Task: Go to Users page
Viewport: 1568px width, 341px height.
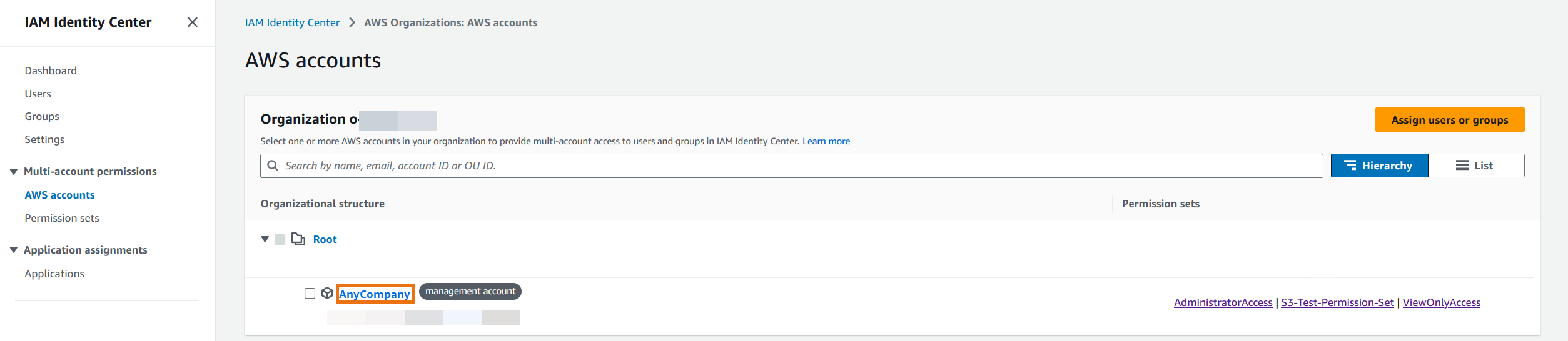Action: (38, 94)
